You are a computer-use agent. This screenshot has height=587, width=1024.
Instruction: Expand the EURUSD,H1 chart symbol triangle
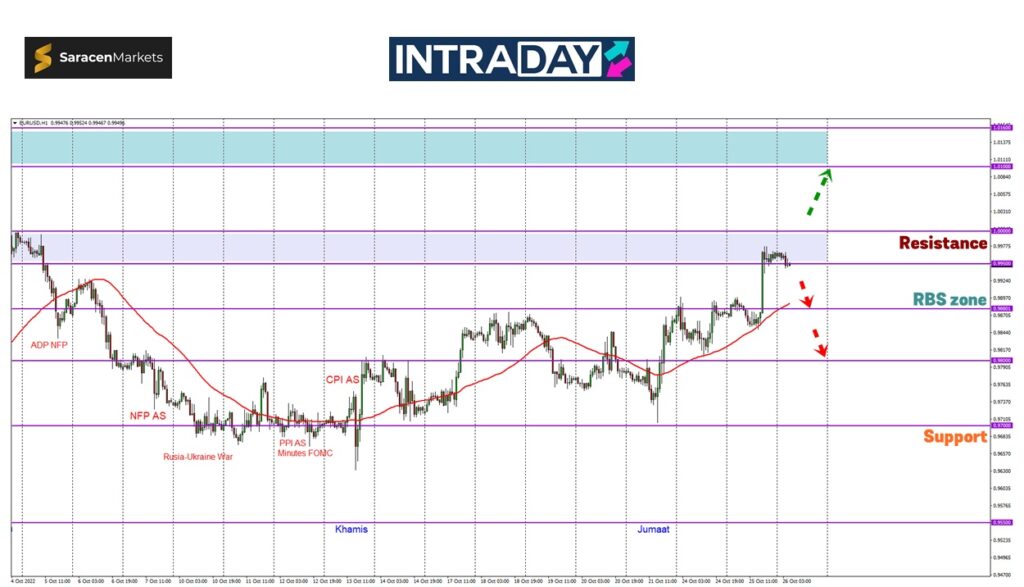pos(15,124)
